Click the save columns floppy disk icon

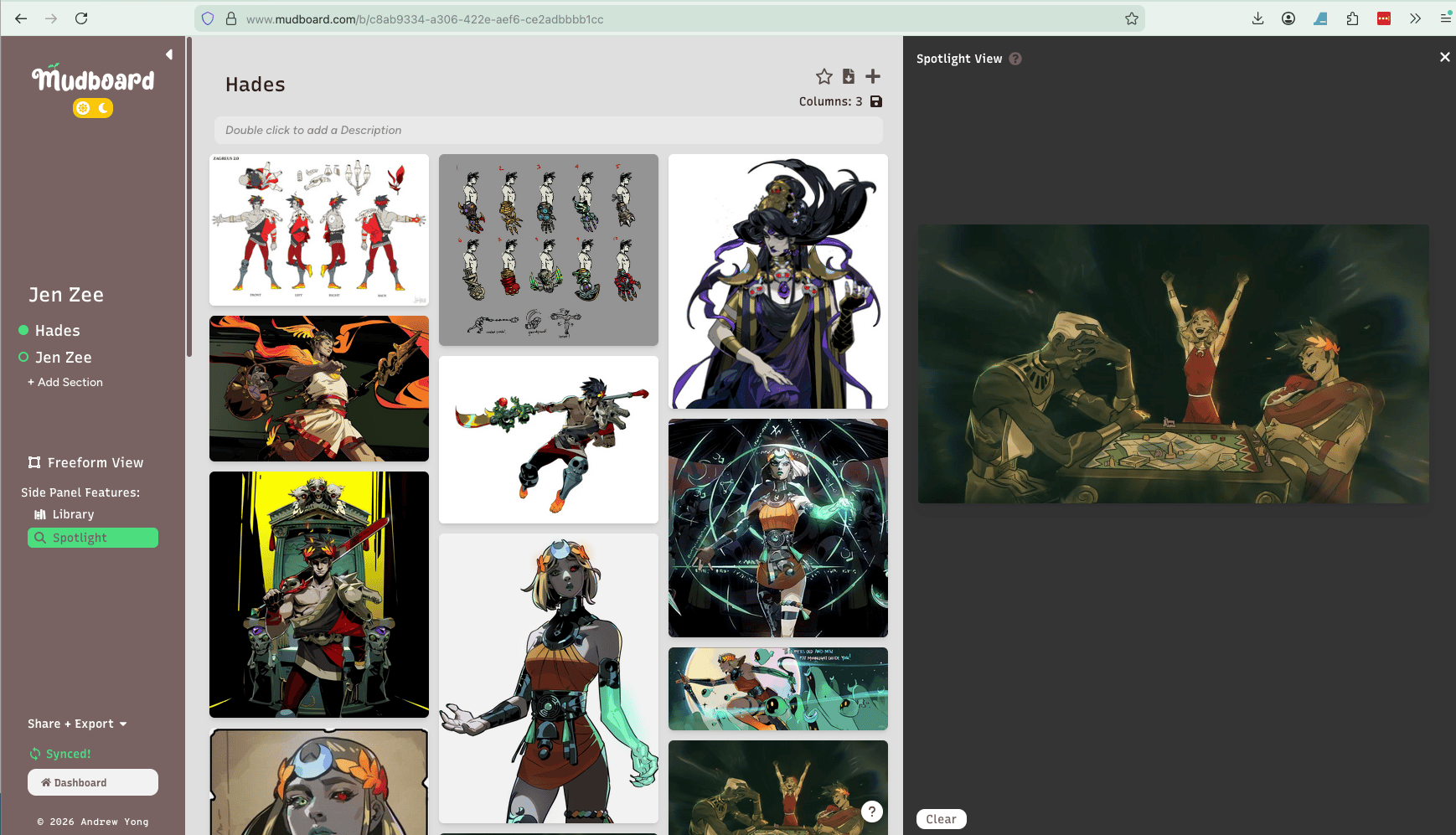(x=876, y=101)
